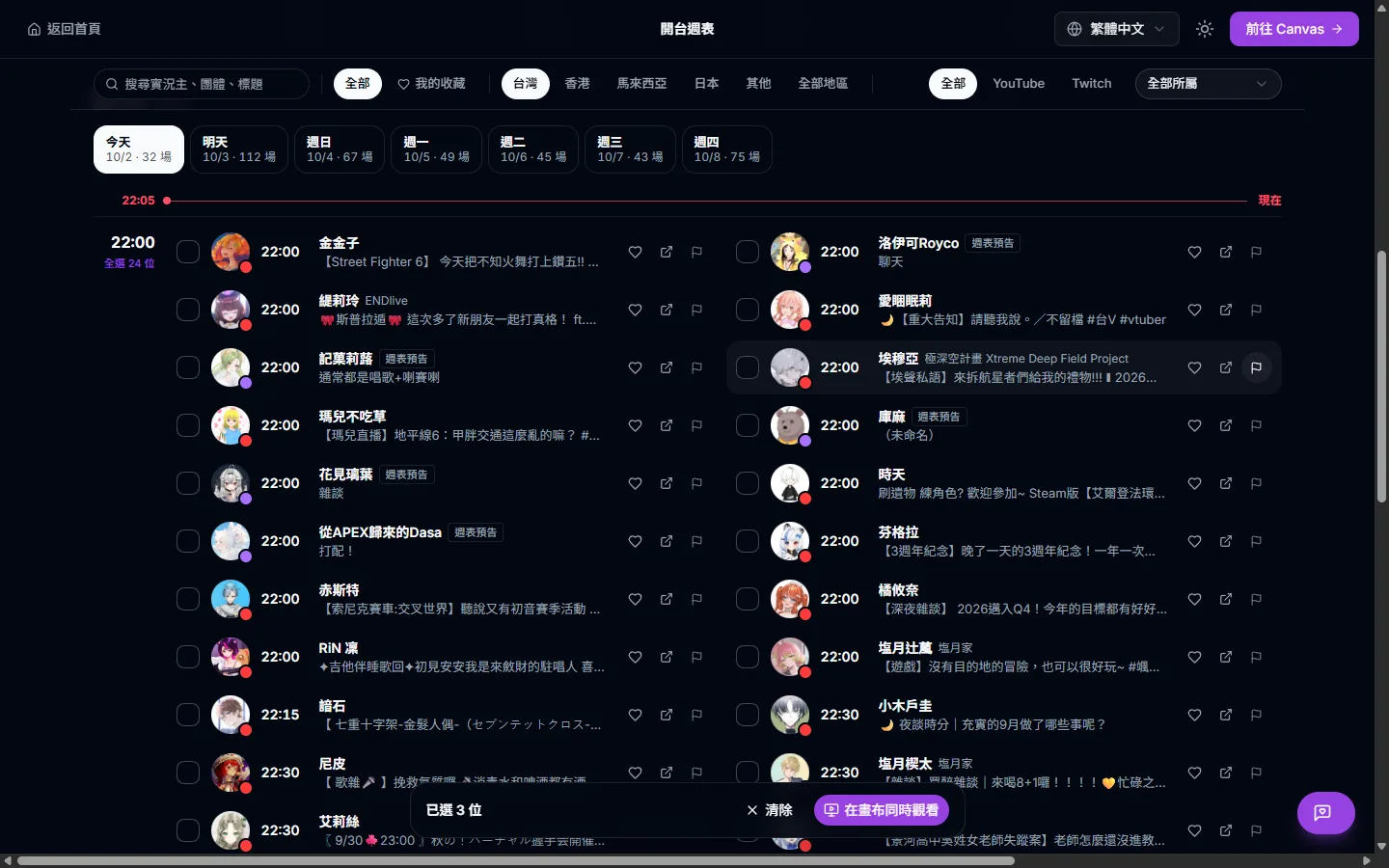Tick checkbox beside 塩月辻萬
Screen dimensions: 1389x868
(x=748, y=657)
